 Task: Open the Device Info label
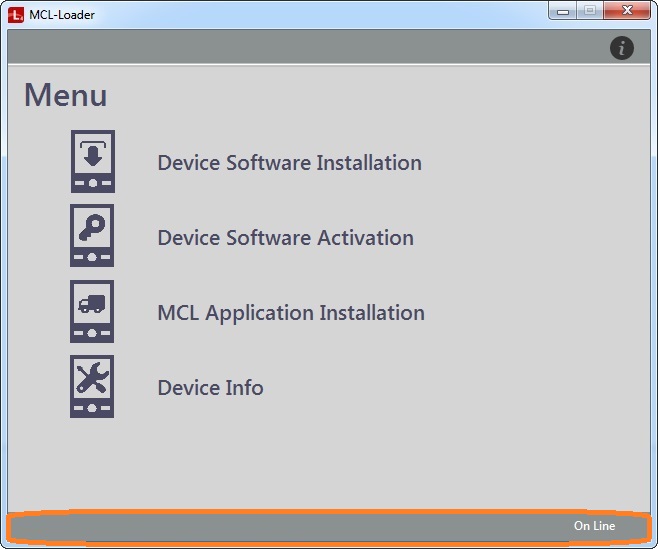point(211,387)
